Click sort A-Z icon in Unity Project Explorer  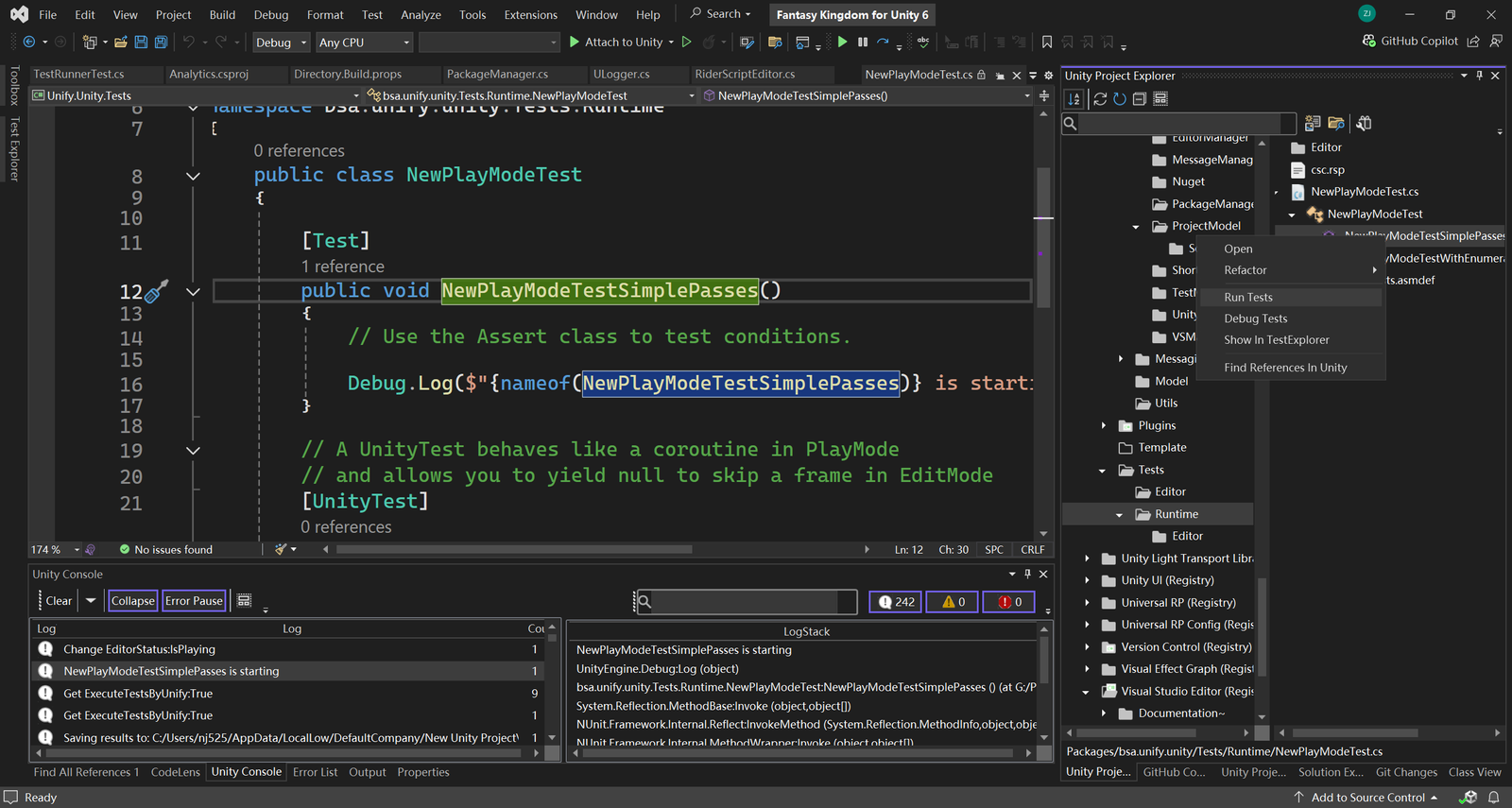point(1074,99)
